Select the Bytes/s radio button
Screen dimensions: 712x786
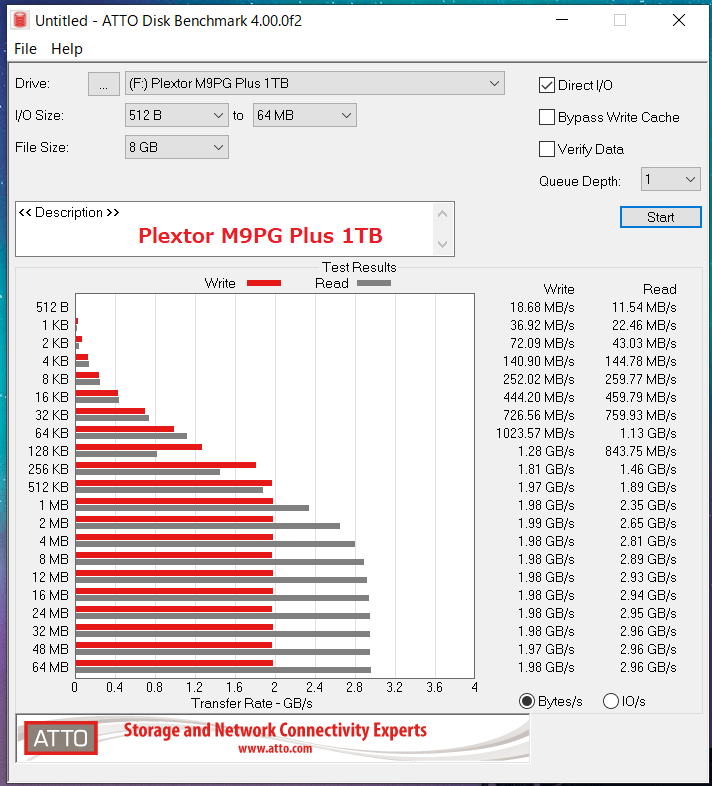526,701
